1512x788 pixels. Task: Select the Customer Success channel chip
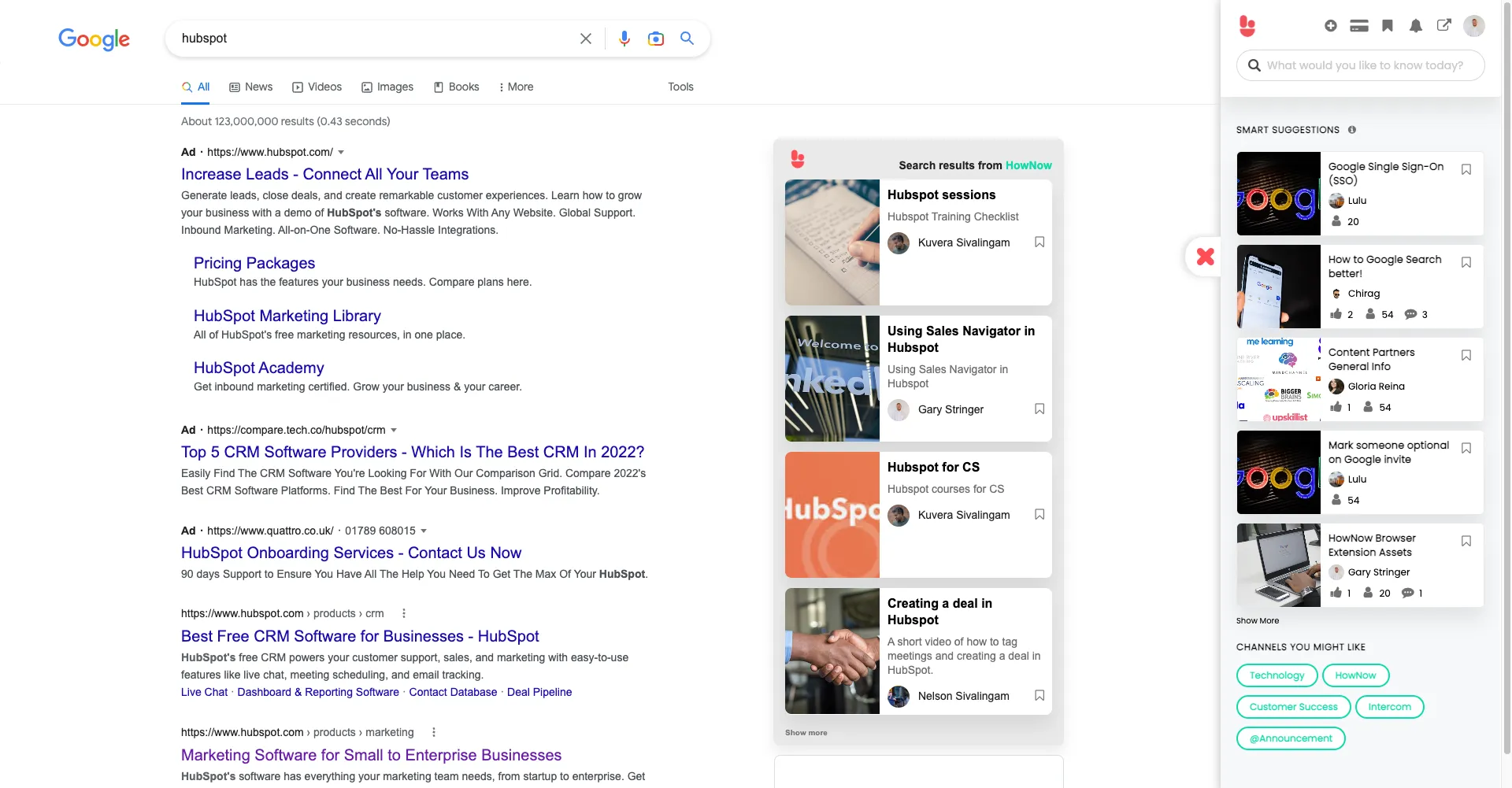pos(1293,707)
